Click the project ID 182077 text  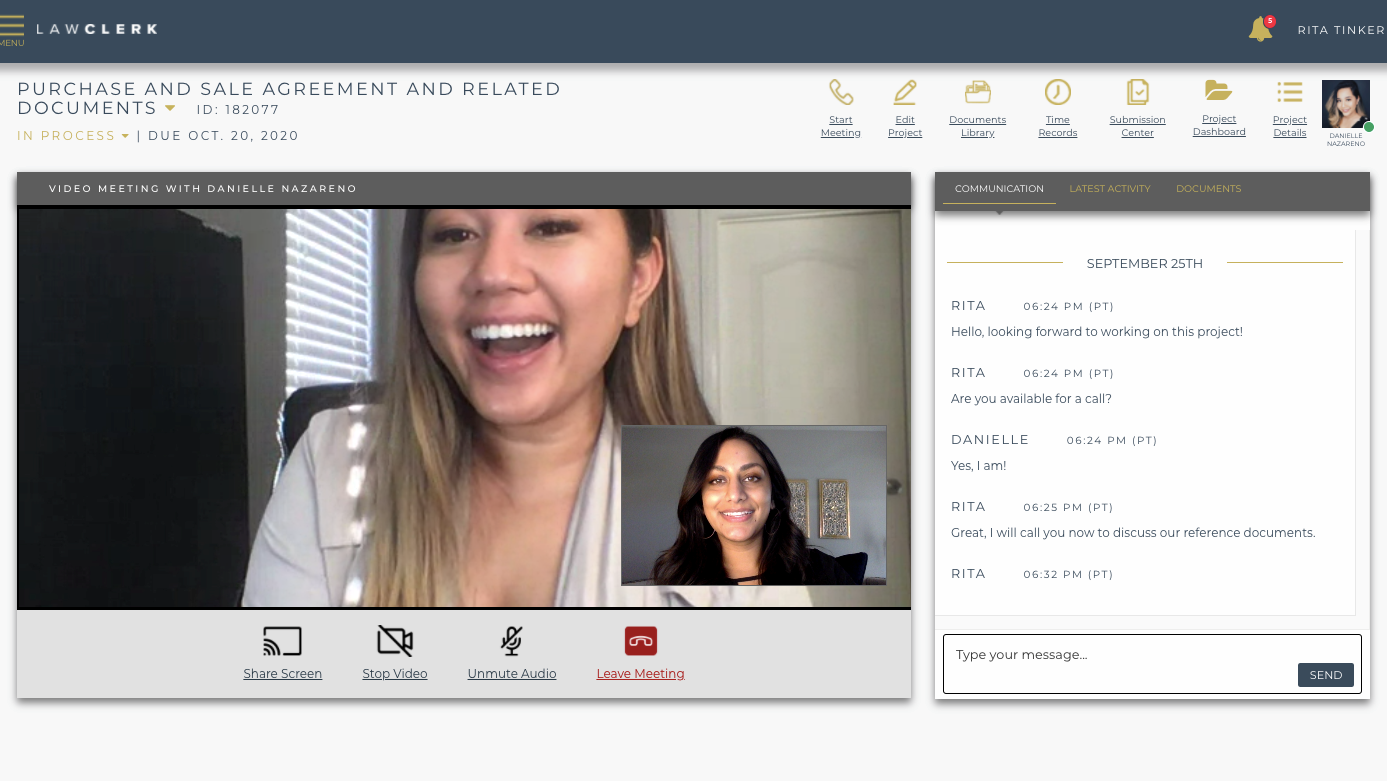click(238, 110)
